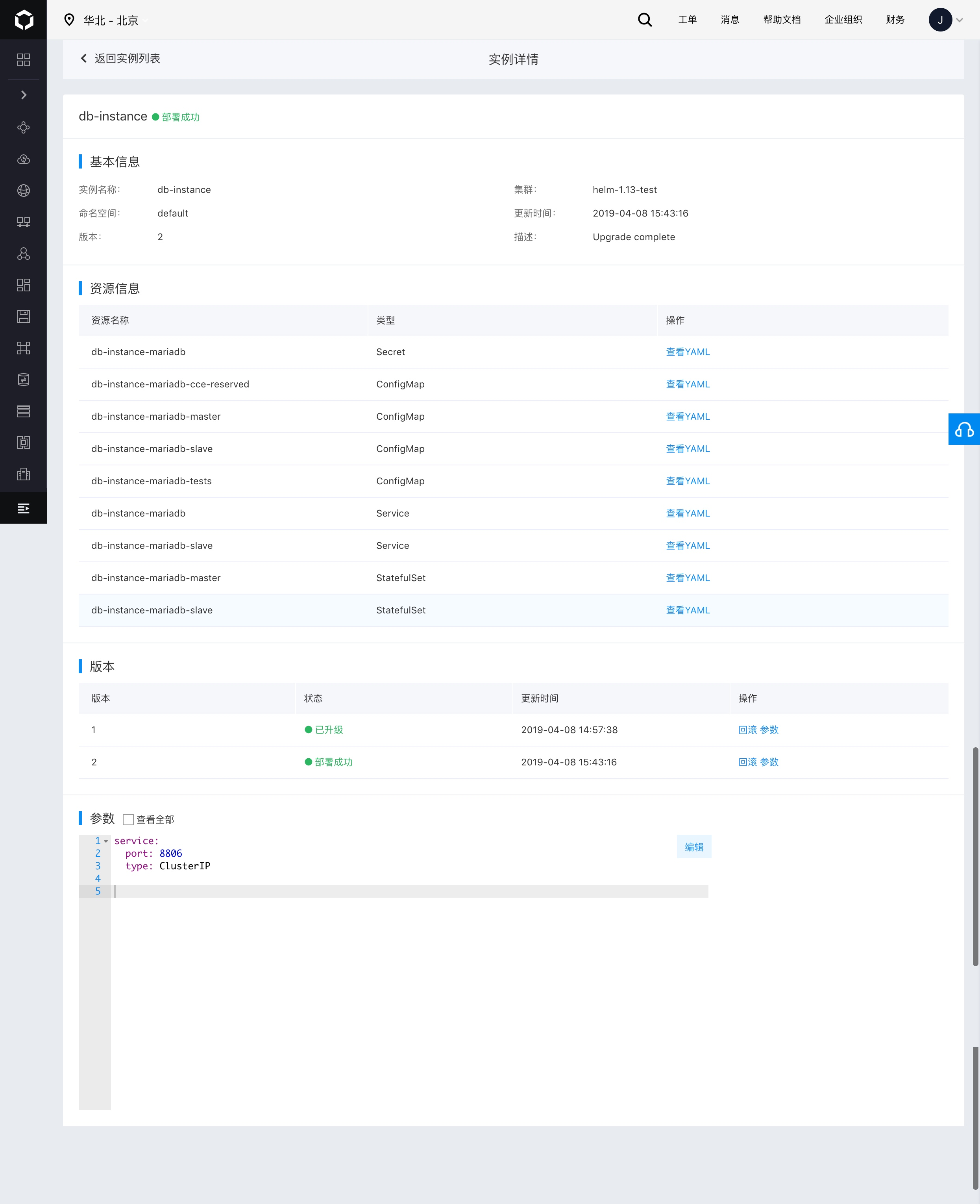This screenshot has width=980, height=1204.
Task: Open the 企业组织 menu
Action: click(x=843, y=20)
